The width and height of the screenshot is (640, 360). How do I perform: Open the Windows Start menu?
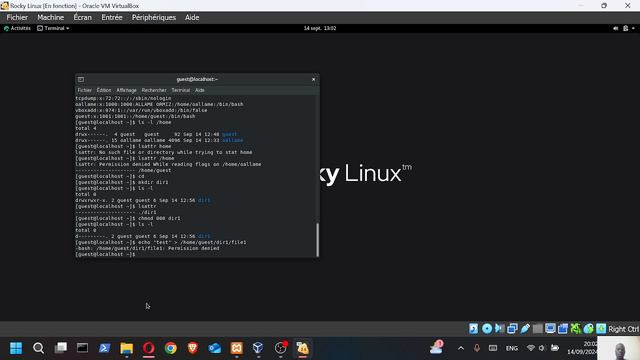[16, 348]
